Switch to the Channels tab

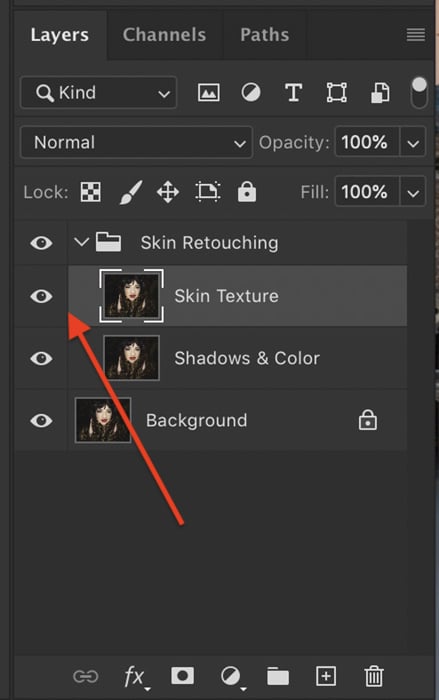[x=164, y=35]
